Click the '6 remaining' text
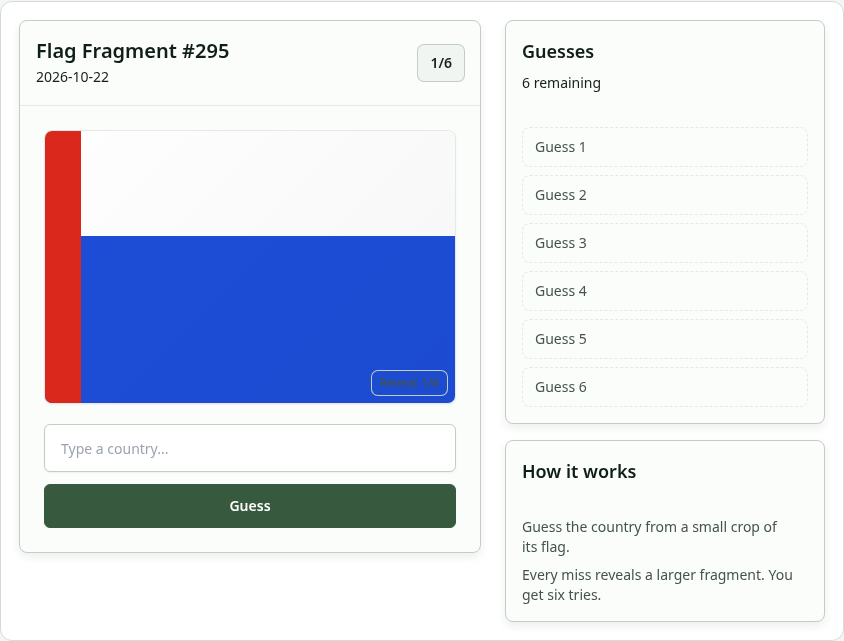Screen dimensions: 844x641 point(561,83)
